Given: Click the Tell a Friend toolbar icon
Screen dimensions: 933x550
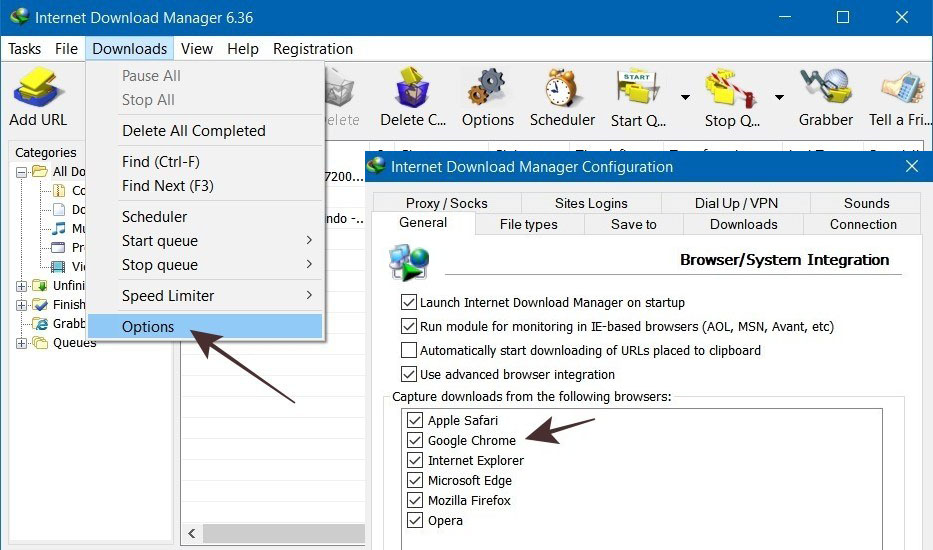Looking at the screenshot, I should coord(901,88).
